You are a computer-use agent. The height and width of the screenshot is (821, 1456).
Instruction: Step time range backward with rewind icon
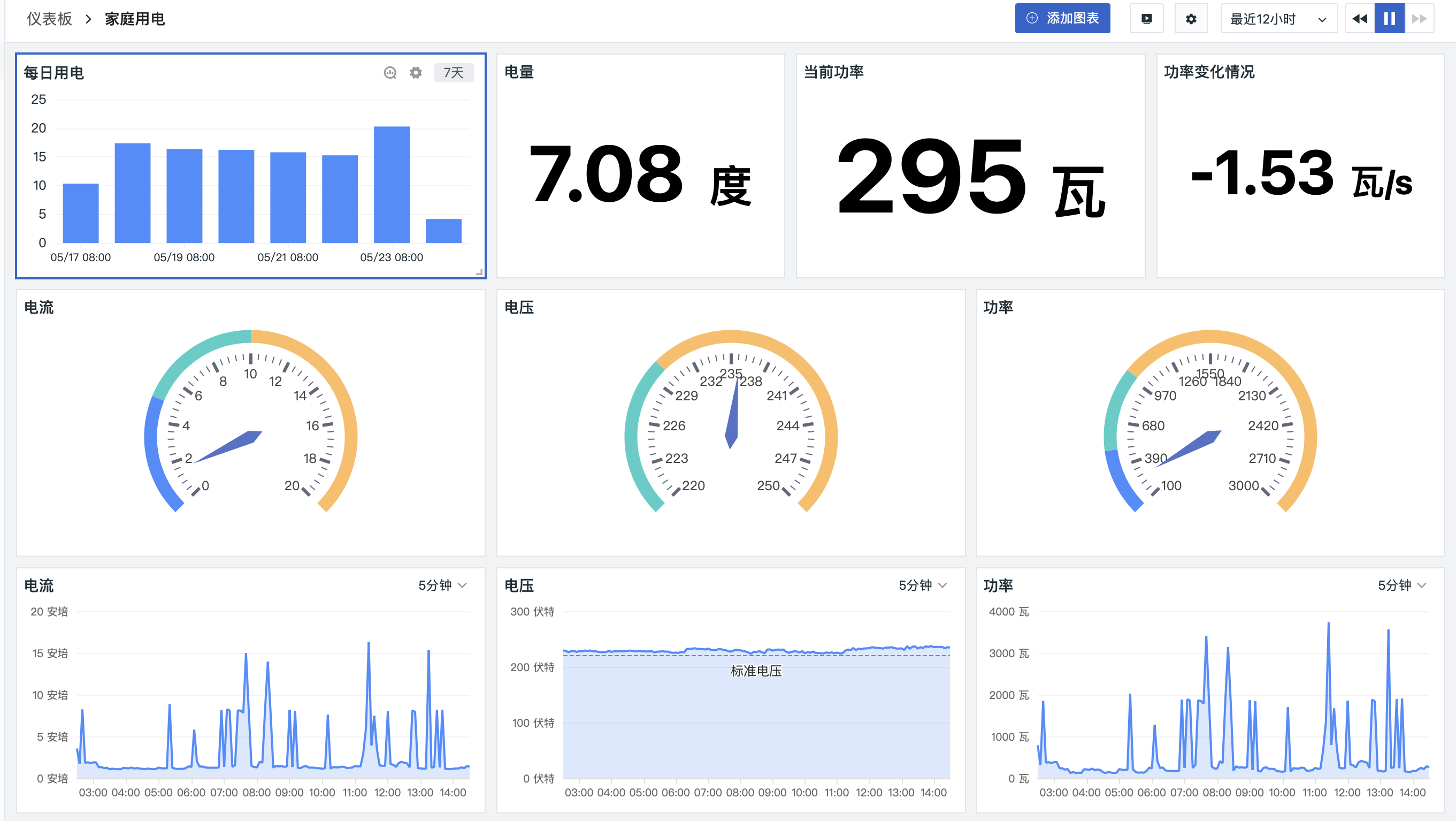[1360, 19]
